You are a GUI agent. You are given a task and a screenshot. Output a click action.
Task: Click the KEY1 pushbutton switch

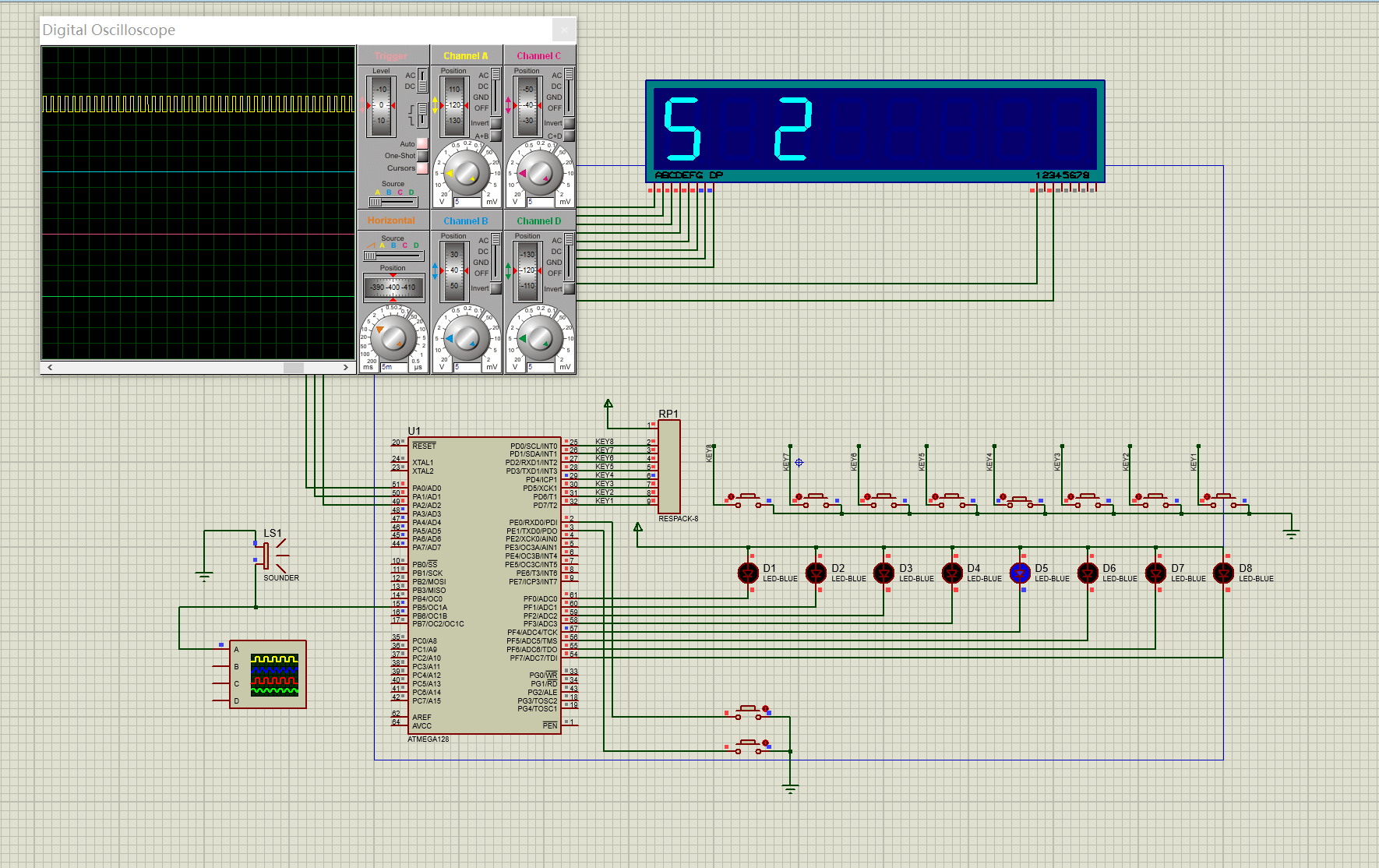pos(1223,499)
